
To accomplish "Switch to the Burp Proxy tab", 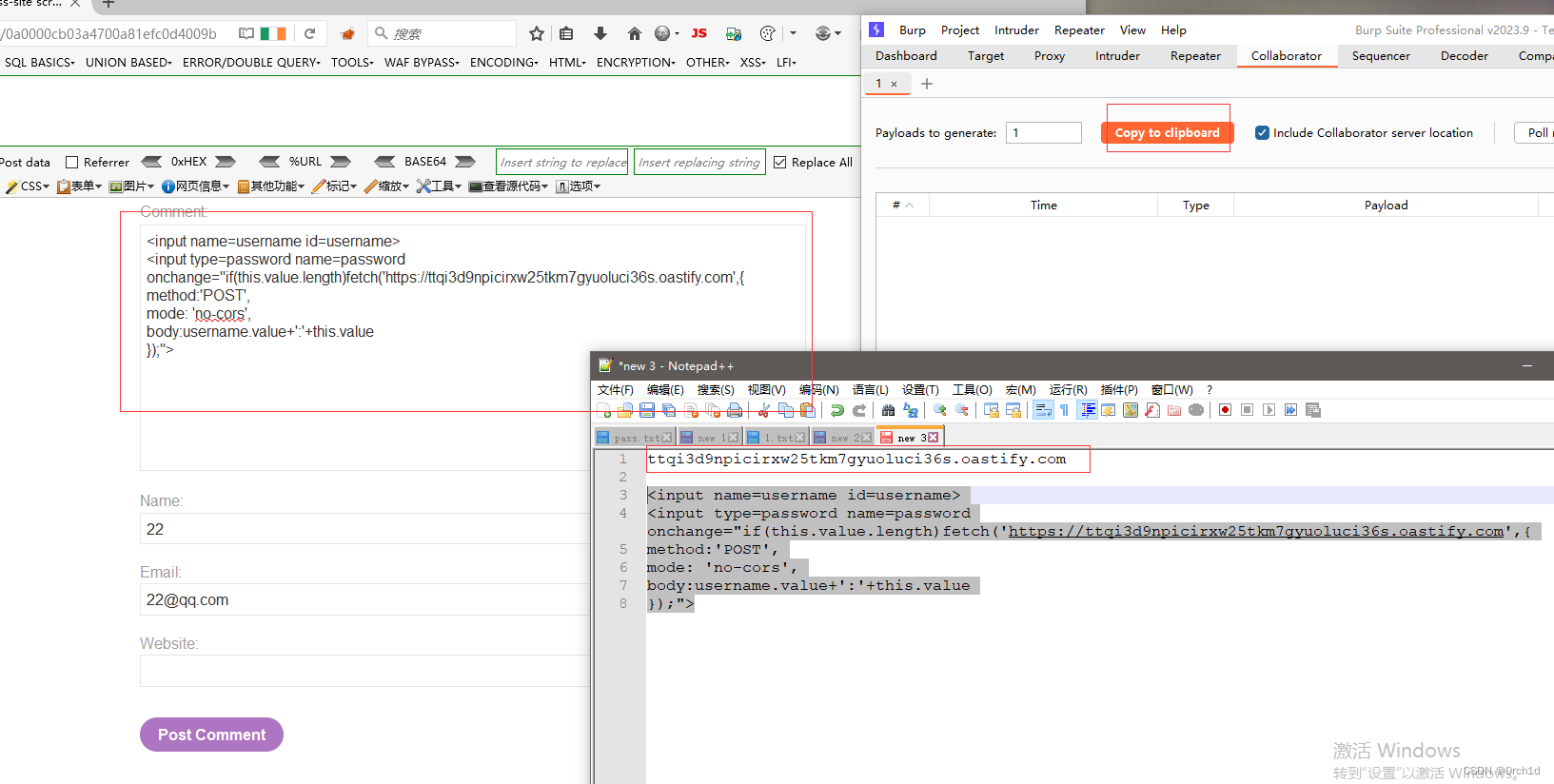I will tap(1050, 56).
